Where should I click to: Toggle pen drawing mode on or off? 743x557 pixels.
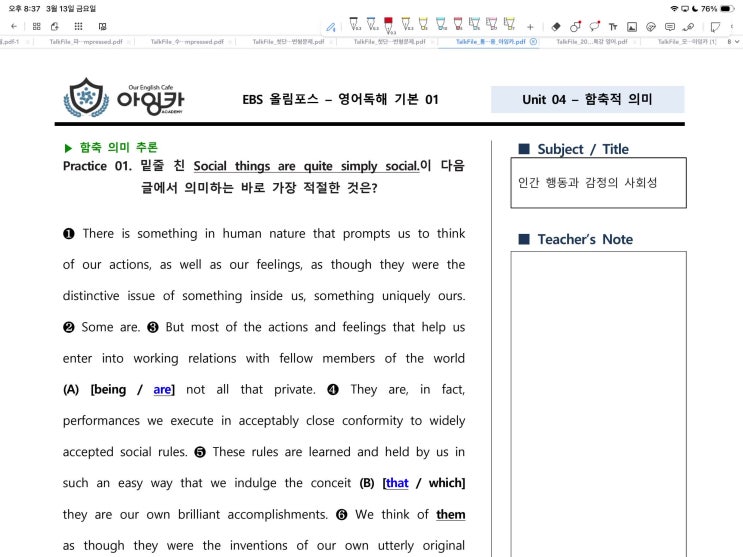331,26
